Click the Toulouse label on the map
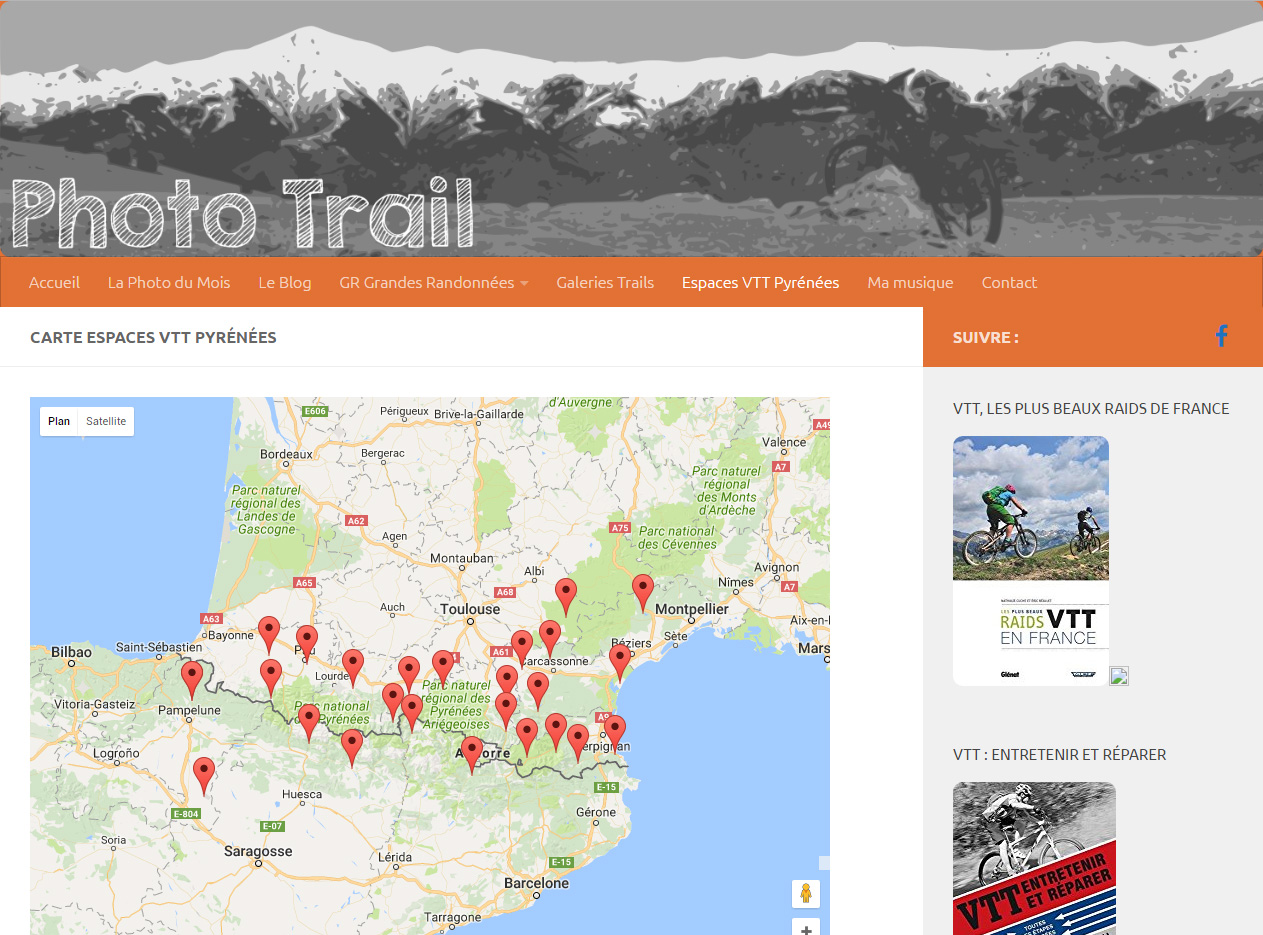Viewport: 1263px width, 935px height. (470, 609)
